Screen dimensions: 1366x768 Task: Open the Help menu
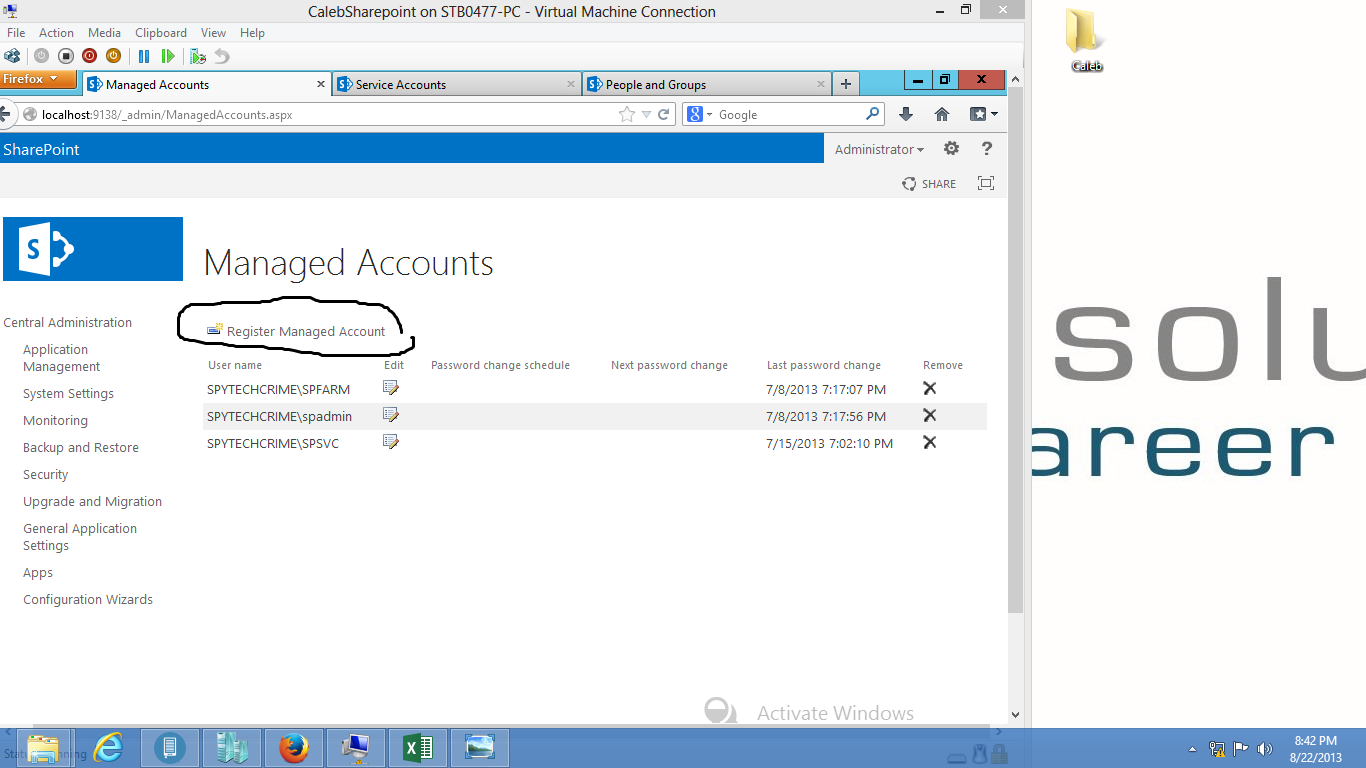(252, 33)
